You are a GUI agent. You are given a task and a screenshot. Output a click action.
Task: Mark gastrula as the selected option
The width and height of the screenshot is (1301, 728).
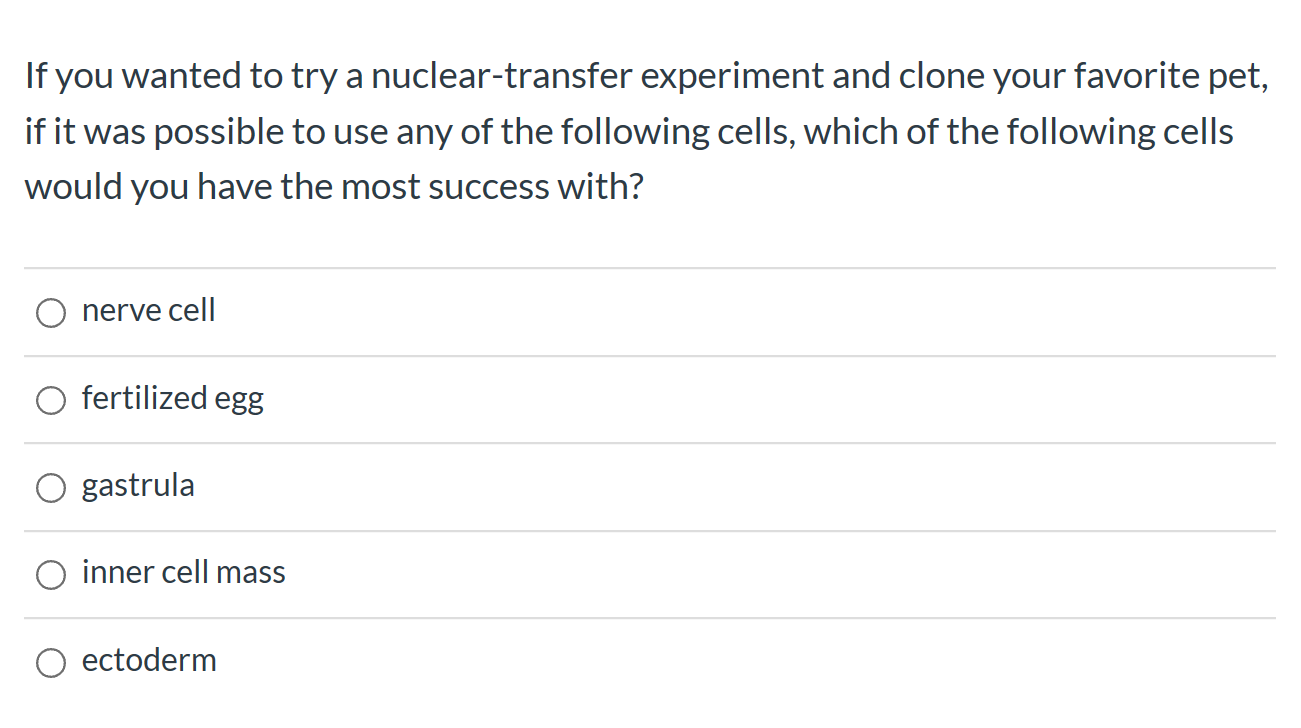point(51,488)
